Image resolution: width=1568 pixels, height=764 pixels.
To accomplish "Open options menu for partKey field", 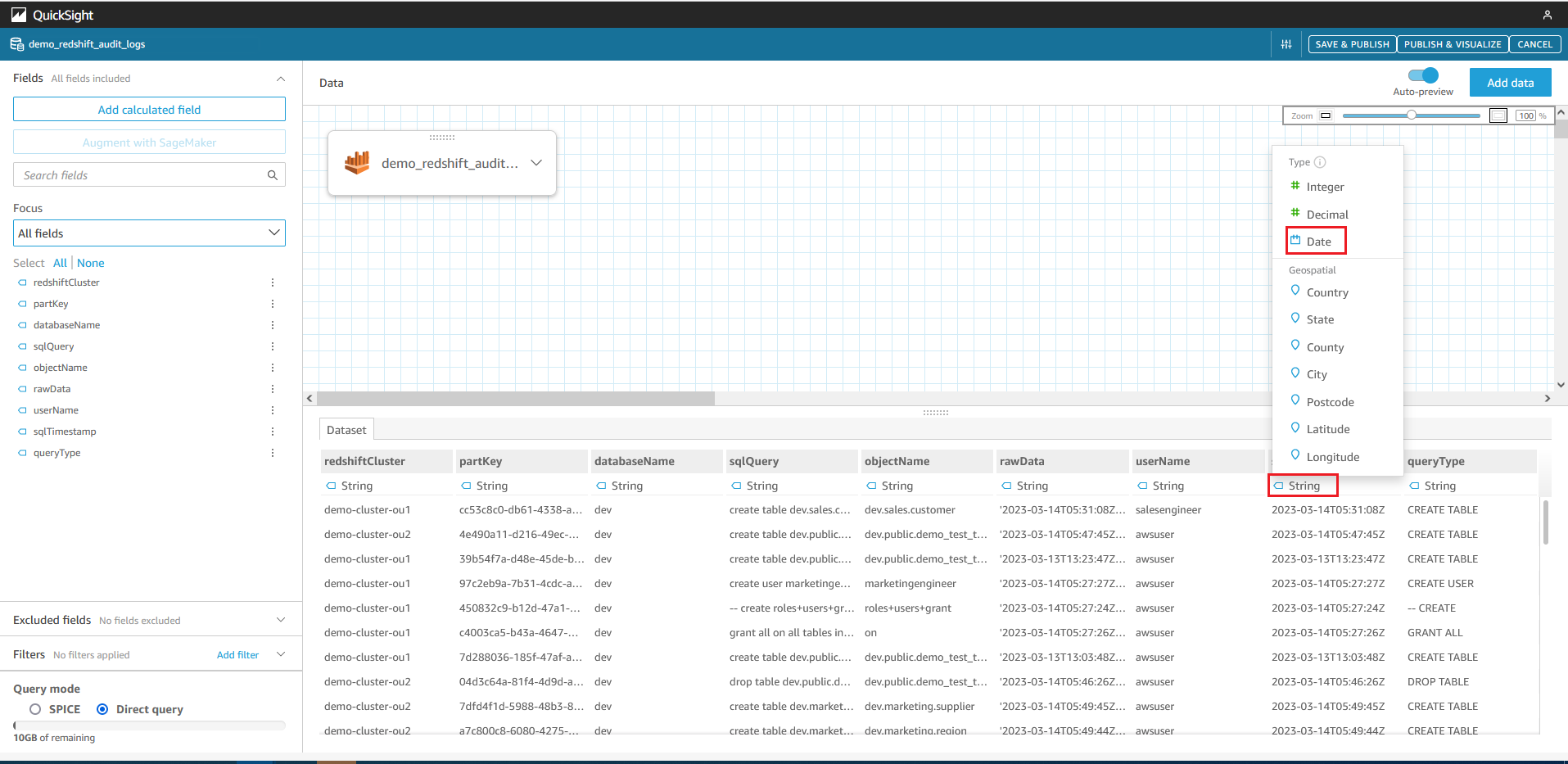I will coord(273,304).
